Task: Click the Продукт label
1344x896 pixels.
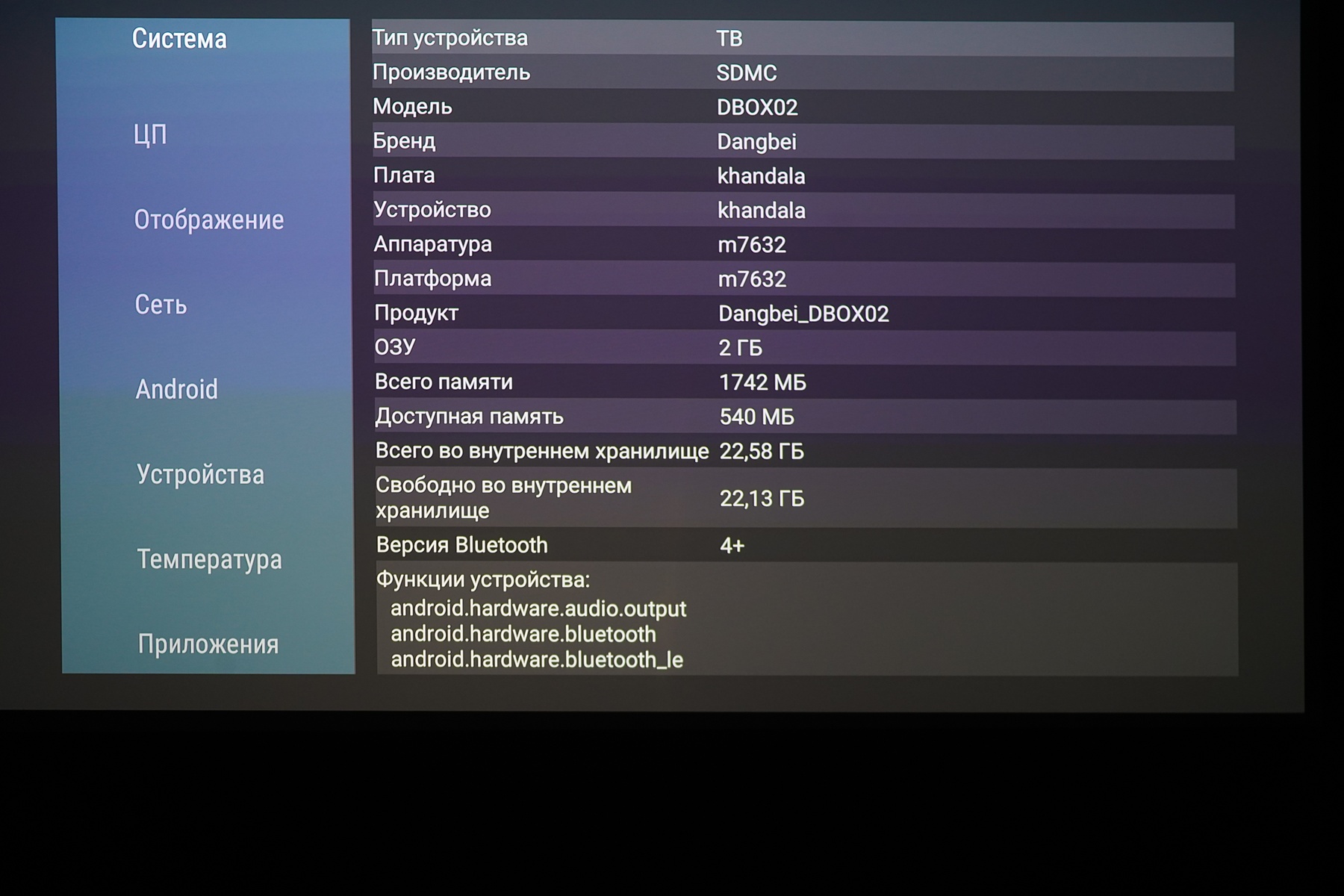Action: click(417, 313)
